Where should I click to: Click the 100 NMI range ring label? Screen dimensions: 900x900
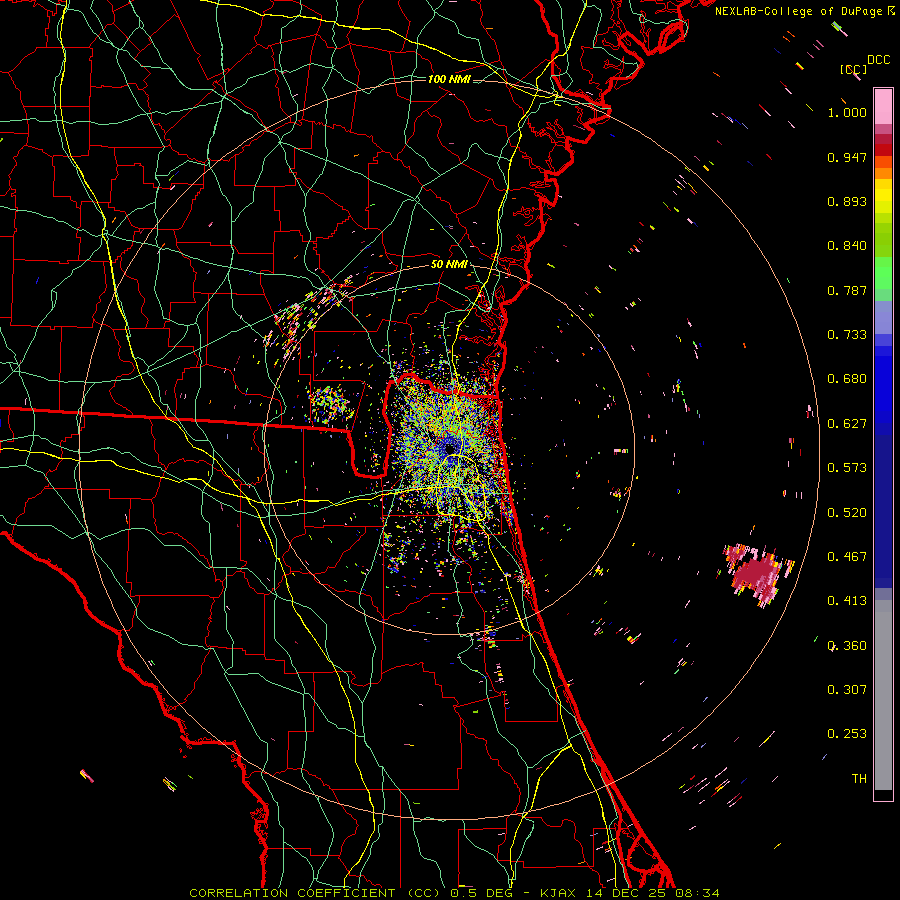coord(449,79)
